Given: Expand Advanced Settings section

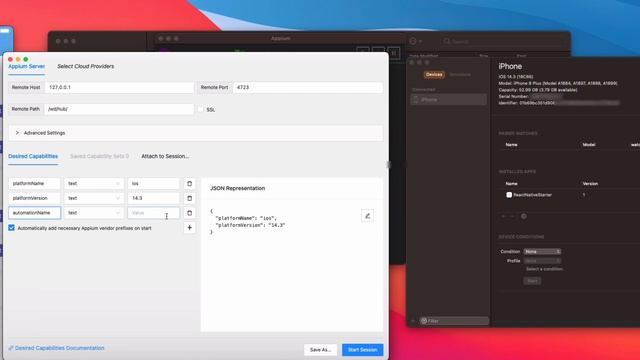Looking at the screenshot, I should click(196, 133).
